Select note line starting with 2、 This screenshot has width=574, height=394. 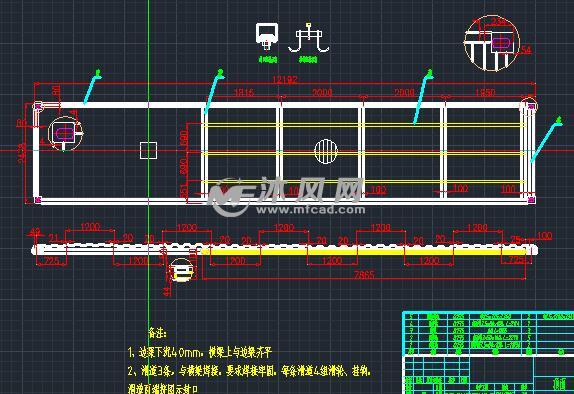(x=249, y=372)
